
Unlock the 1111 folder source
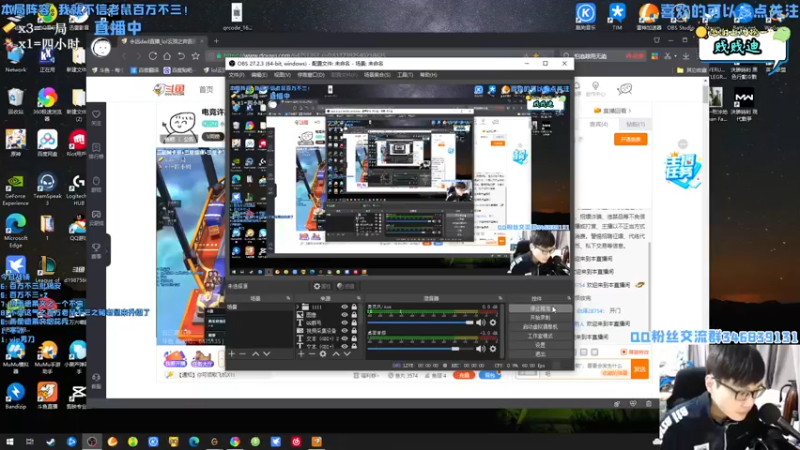coord(354,307)
